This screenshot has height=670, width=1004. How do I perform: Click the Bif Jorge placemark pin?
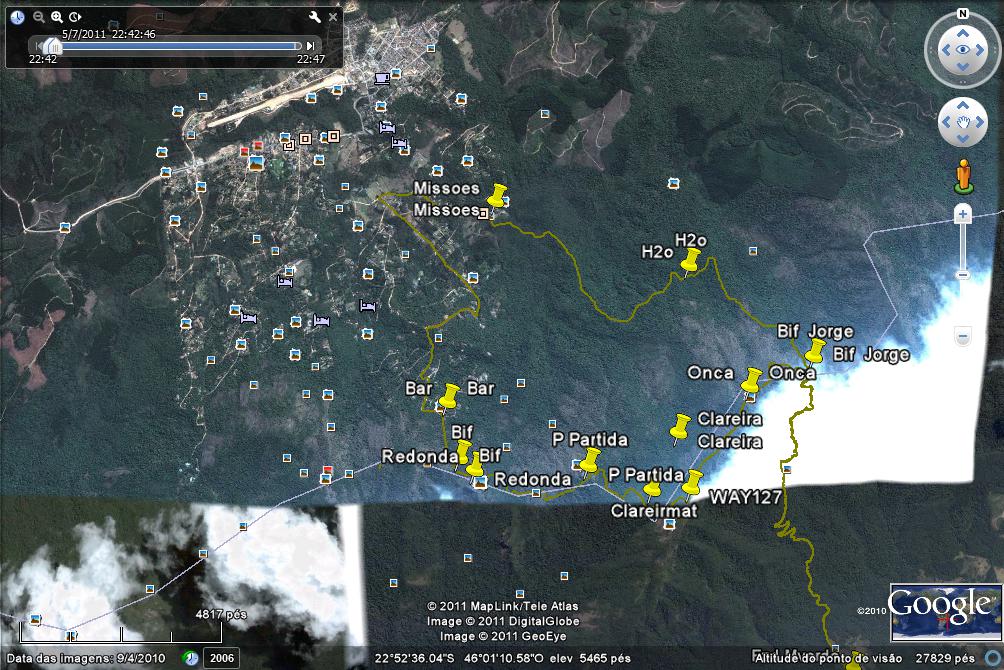tap(814, 351)
